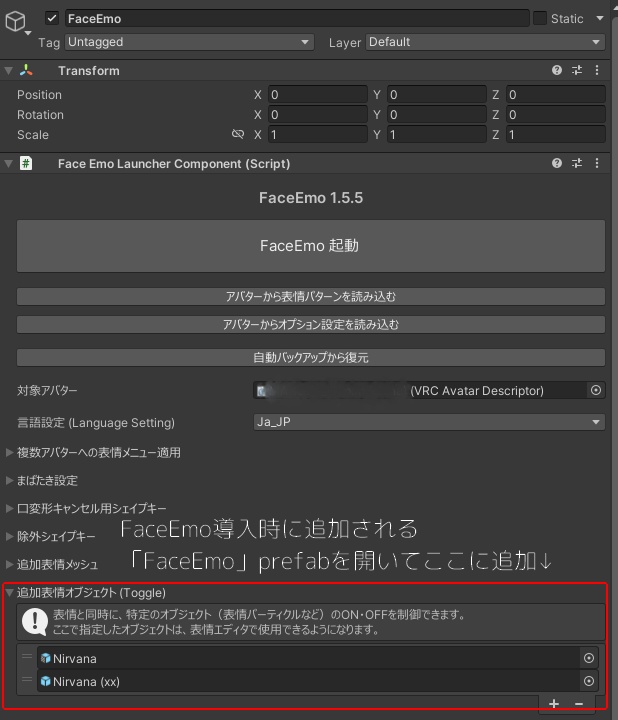Click drag handle of Nirvana (xx) row
Image resolution: width=618 pixels, height=720 pixels.
(27, 679)
